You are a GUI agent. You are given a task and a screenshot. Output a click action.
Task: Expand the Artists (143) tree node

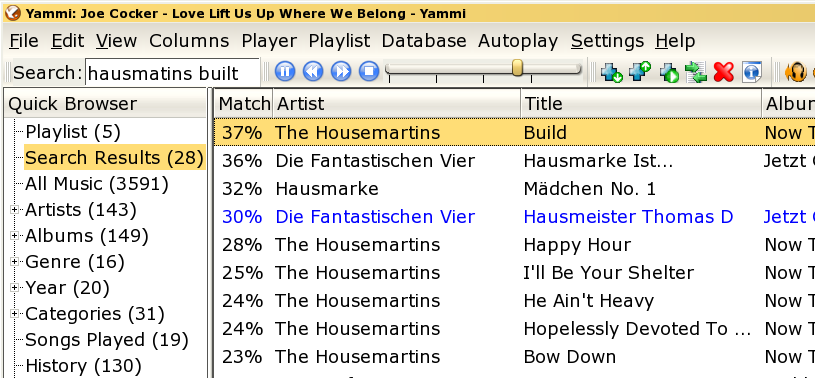click(15, 210)
